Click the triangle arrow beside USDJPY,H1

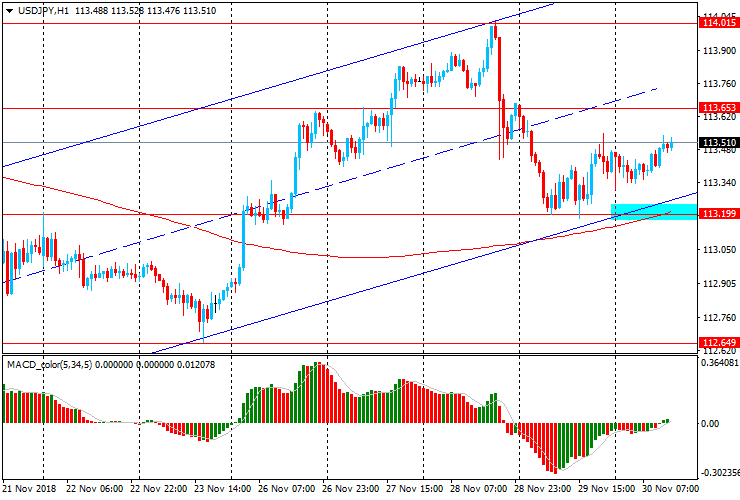pyautogui.click(x=9, y=9)
